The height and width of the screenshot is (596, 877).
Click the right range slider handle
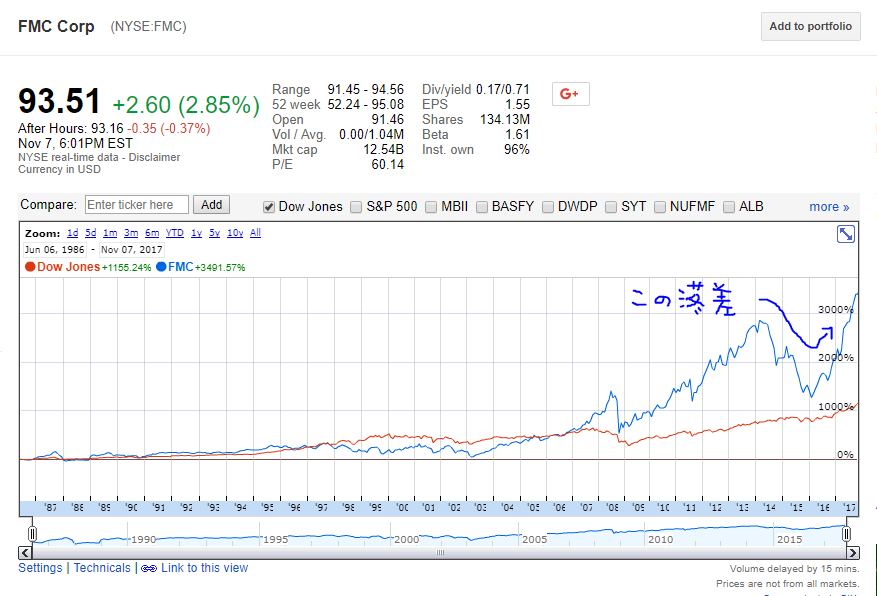tap(846, 534)
